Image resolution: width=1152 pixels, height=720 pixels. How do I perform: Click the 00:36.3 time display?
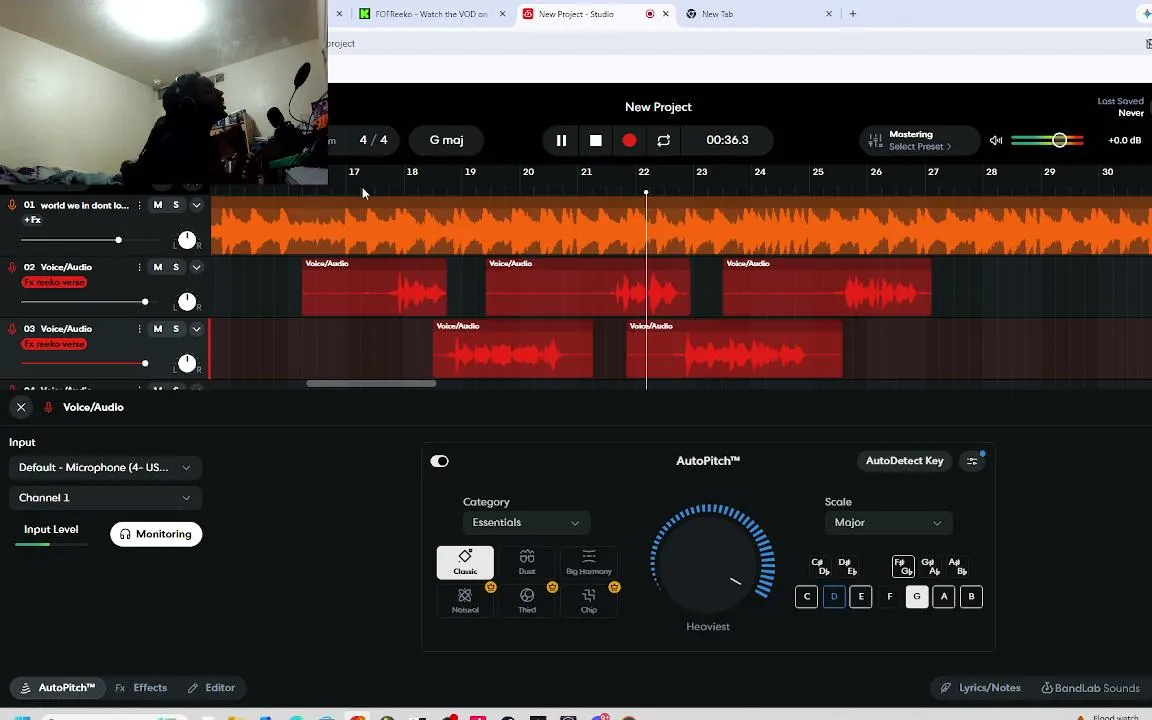tap(727, 140)
